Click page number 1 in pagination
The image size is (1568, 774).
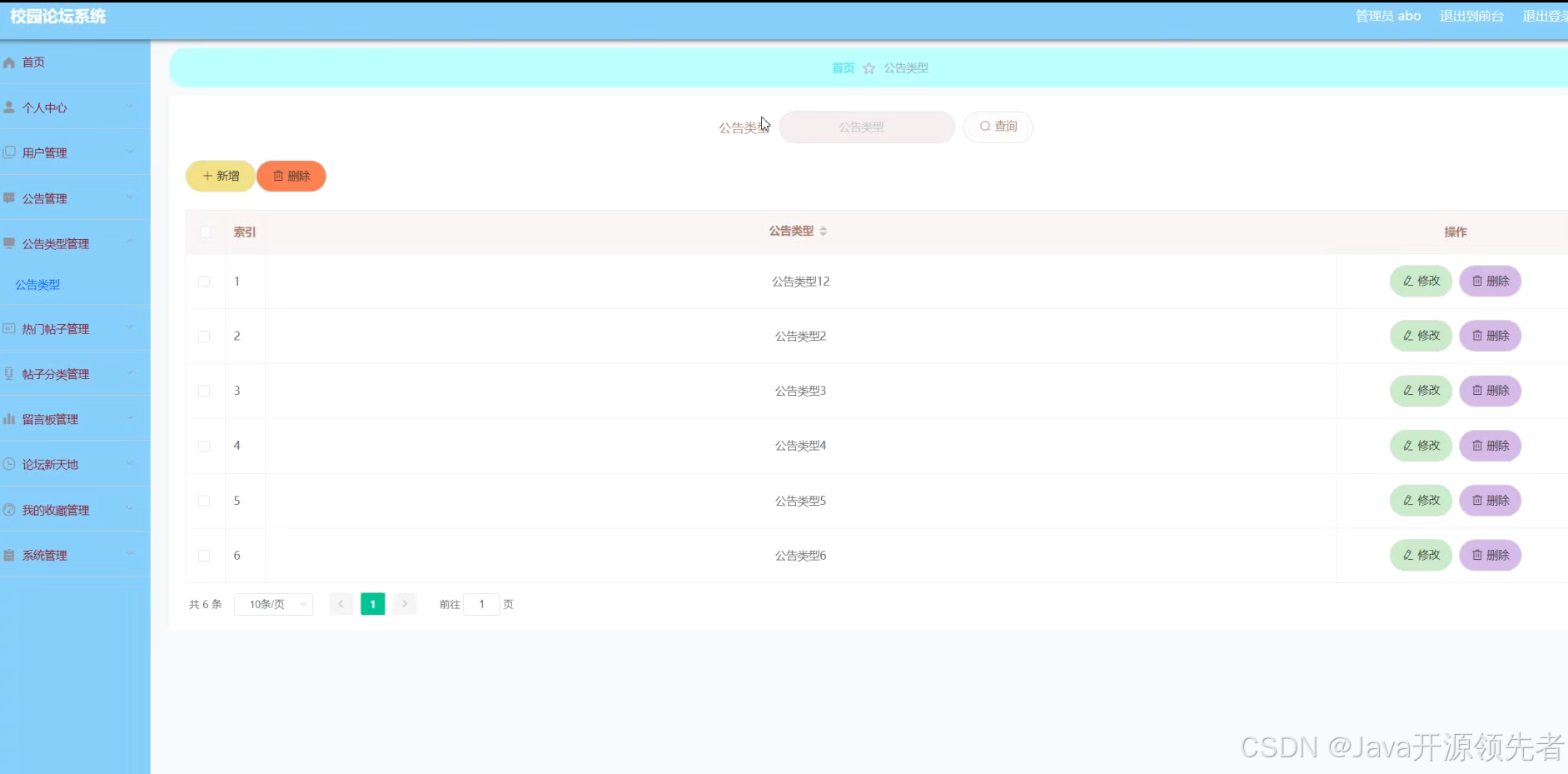[x=373, y=604]
